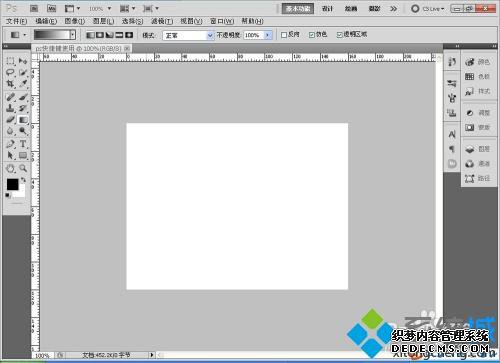Choose the Diamond Gradient style
The image size is (500, 363).
tap(129, 35)
